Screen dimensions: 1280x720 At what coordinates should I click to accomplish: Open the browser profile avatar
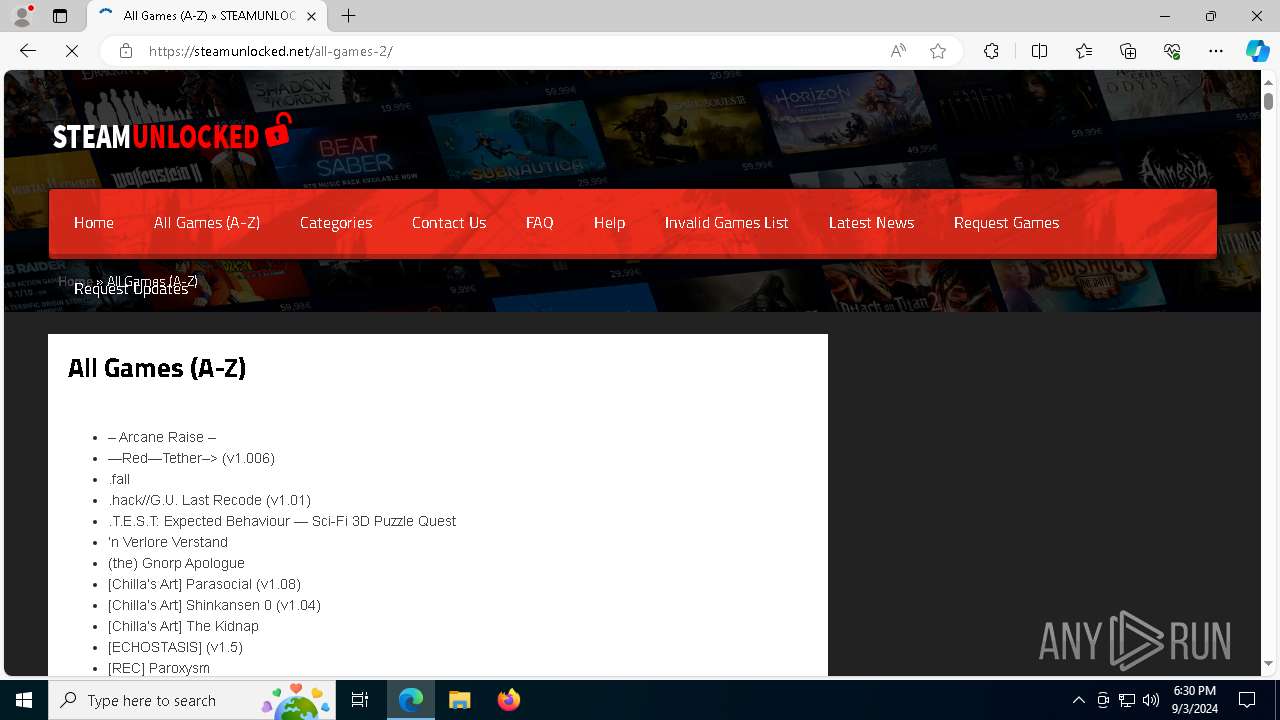(22, 16)
